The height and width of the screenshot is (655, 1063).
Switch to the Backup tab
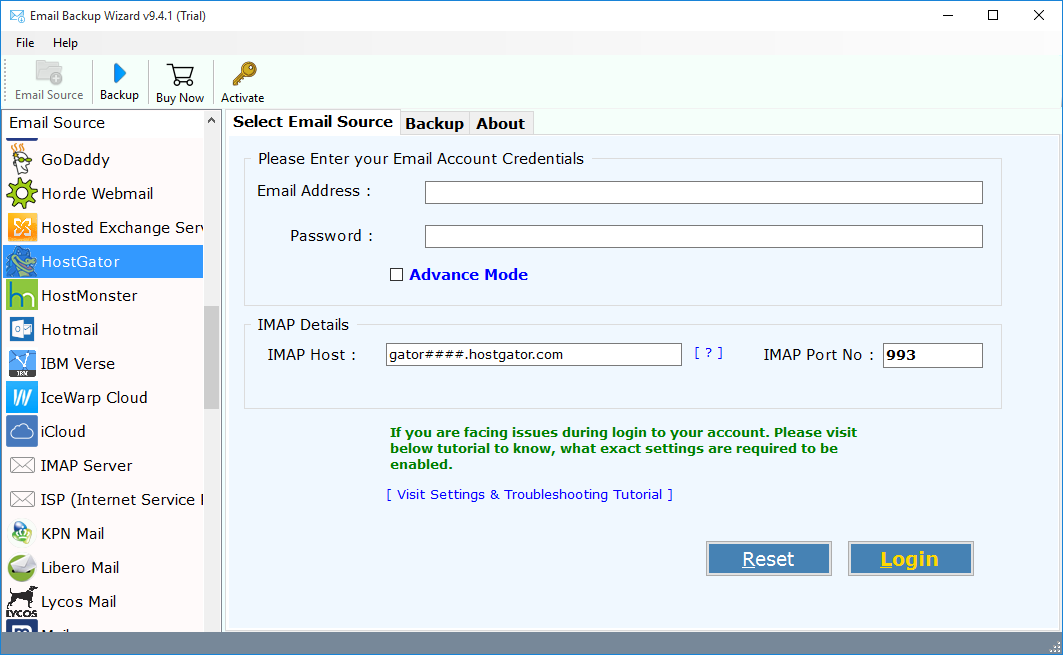435,123
